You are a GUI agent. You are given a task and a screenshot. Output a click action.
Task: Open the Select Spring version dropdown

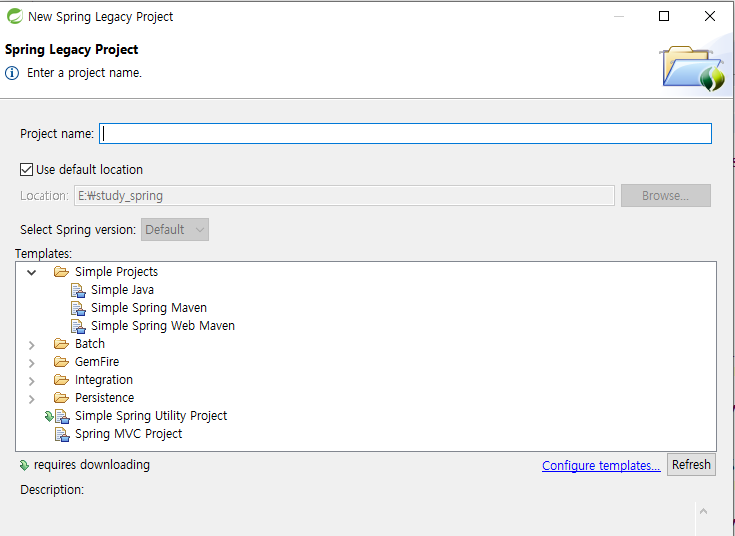(x=175, y=229)
